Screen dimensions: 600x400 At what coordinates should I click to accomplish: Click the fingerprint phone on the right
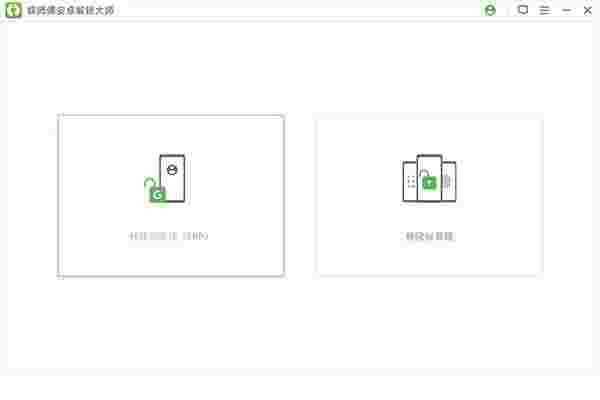[x=449, y=181]
